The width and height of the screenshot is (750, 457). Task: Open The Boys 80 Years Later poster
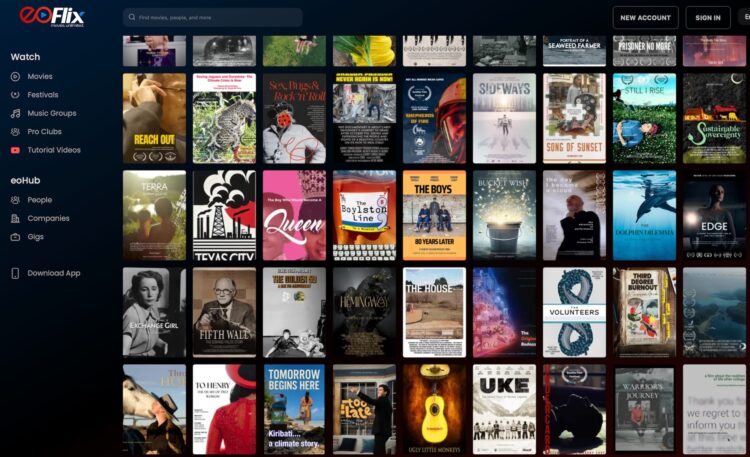click(434, 215)
